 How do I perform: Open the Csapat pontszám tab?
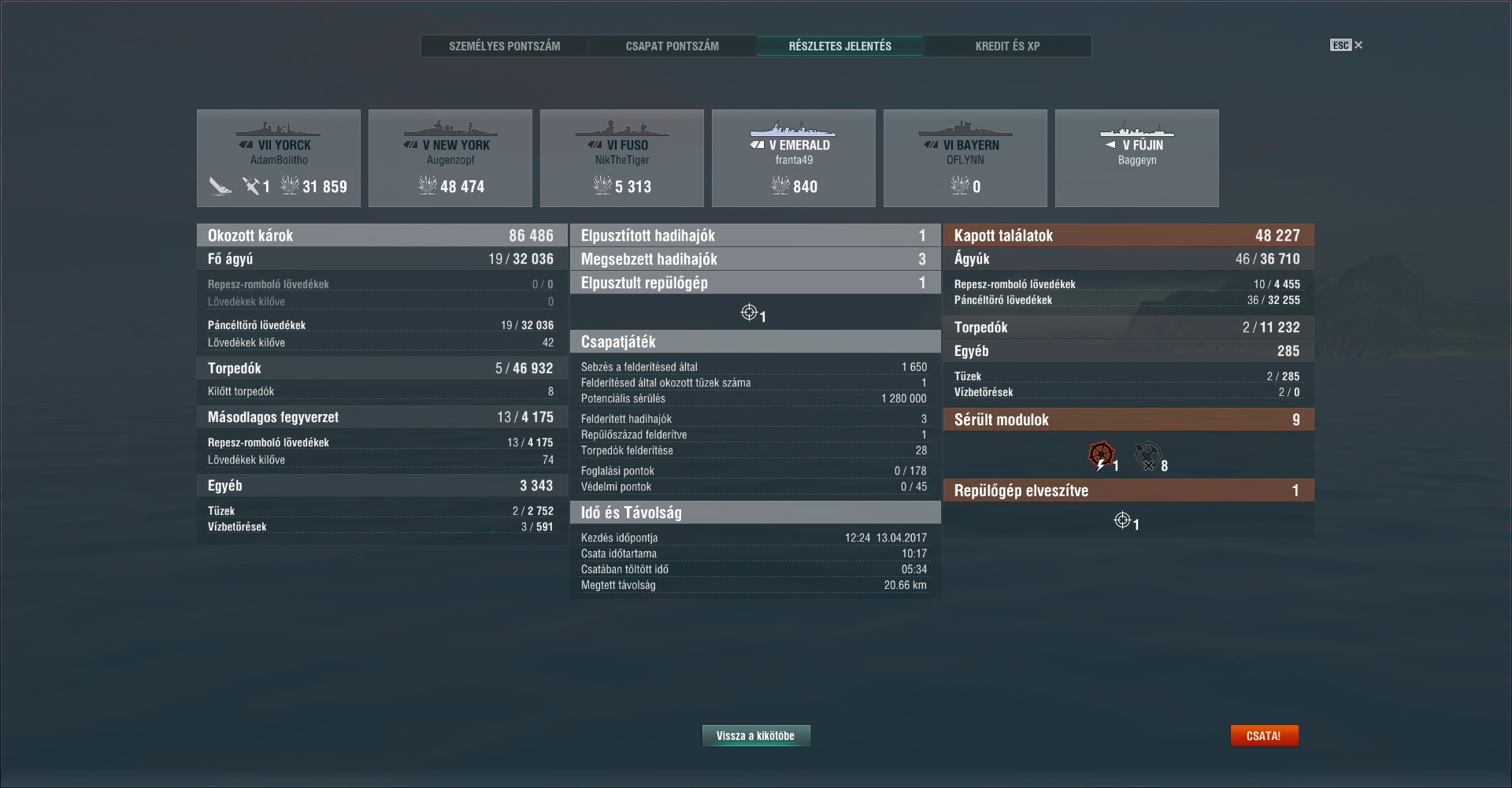click(673, 46)
